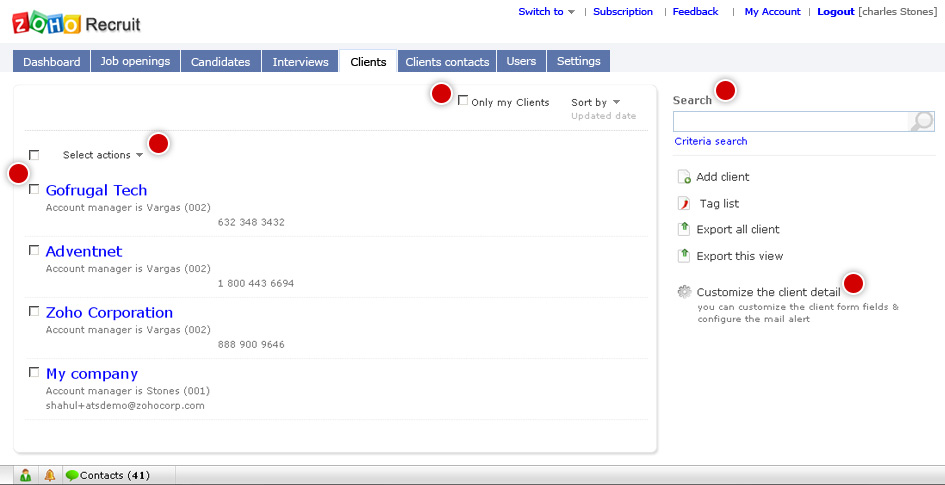Open the Clients contacts tab
The height and width of the screenshot is (485, 945).
click(447, 61)
